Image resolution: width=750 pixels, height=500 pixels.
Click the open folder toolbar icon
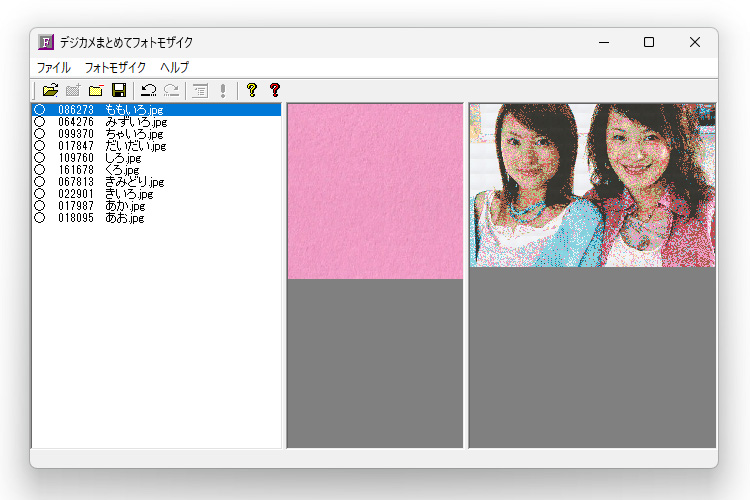(x=50, y=90)
